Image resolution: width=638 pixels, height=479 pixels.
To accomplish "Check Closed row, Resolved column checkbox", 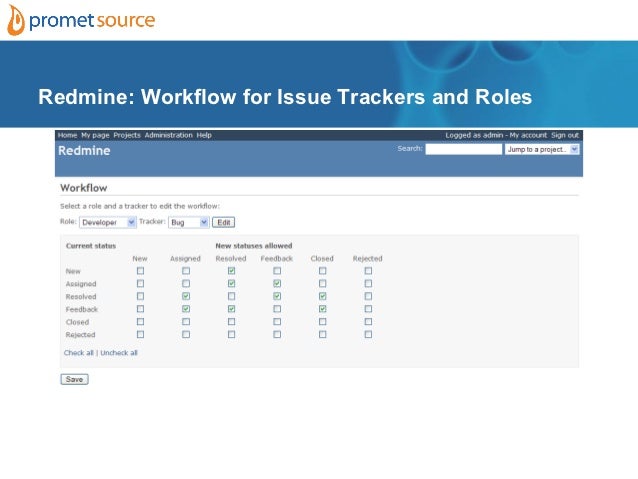I will (232, 322).
